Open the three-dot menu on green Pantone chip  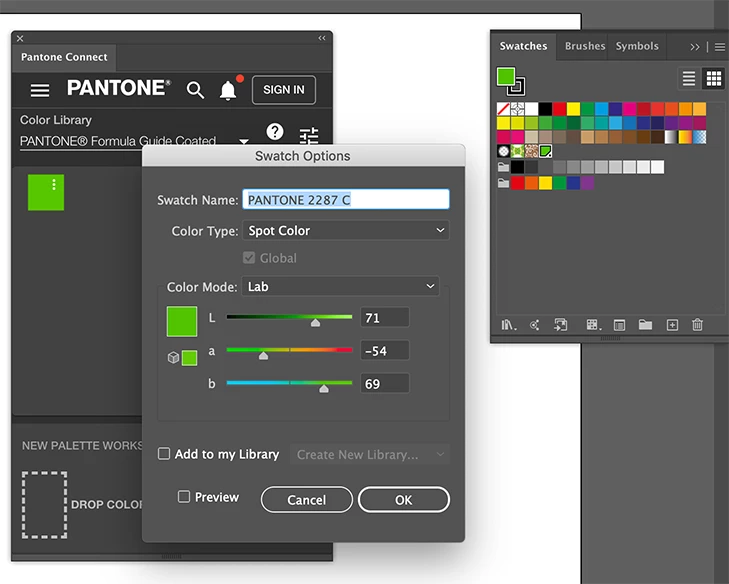tap(54, 185)
